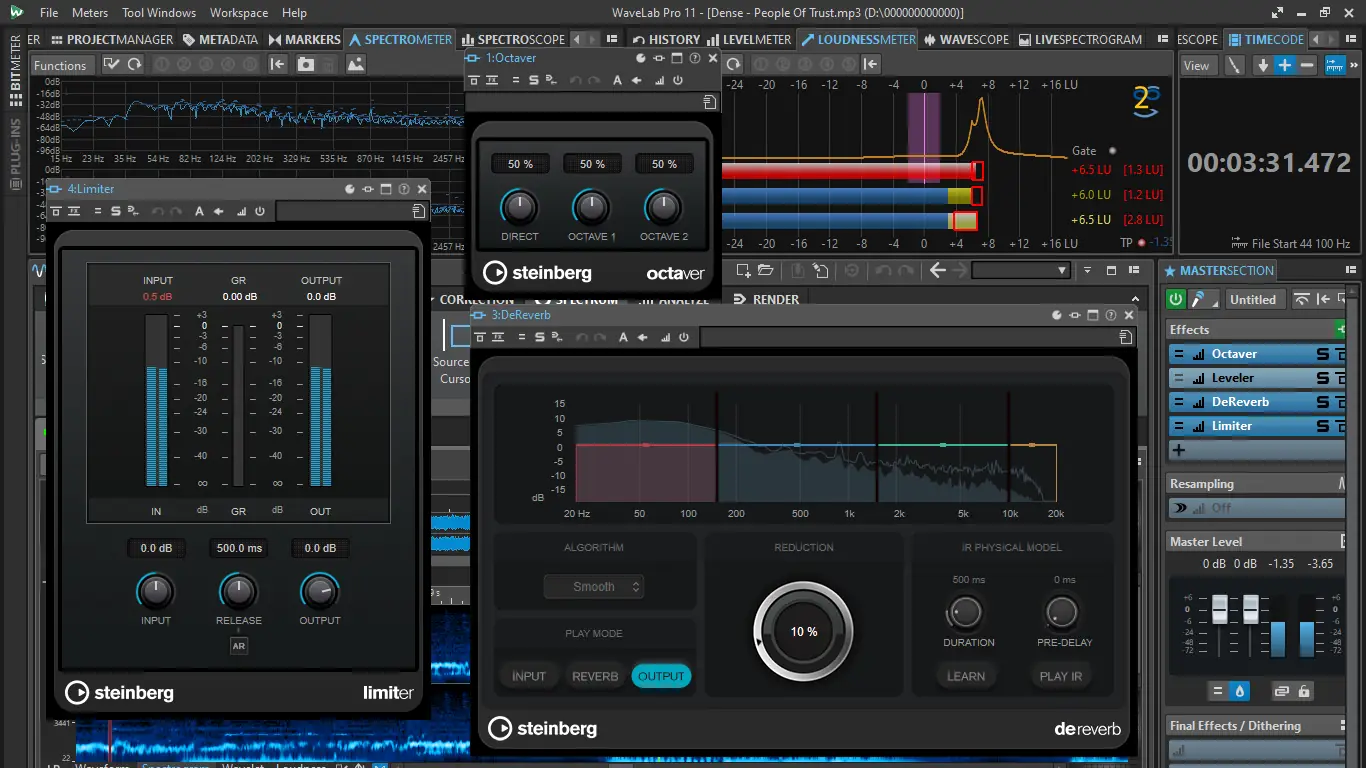This screenshot has width=1366, height=768.
Task: Click the Limiter input value field 0.0 dB
Action: pos(156,548)
